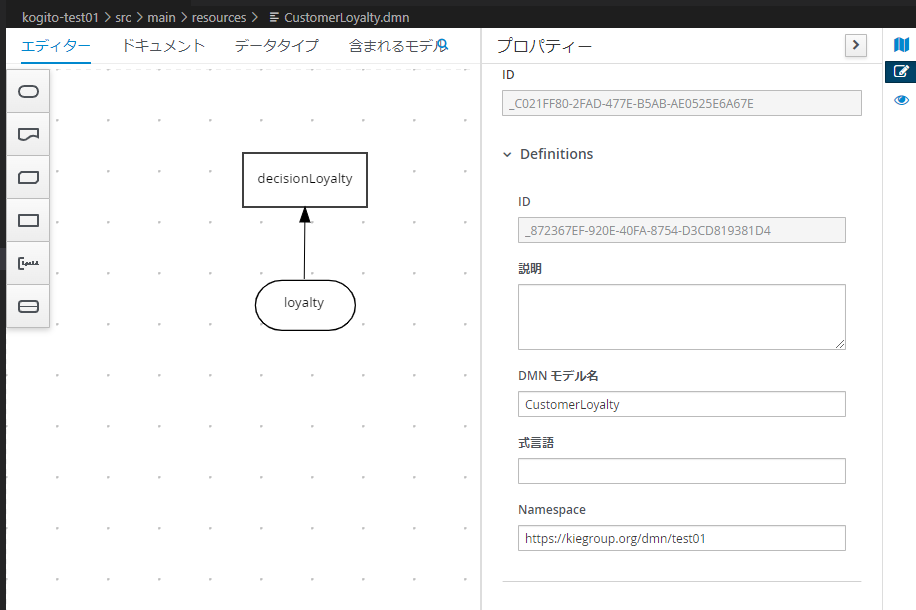The height and width of the screenshot is (610, 916).
Task: Switch to the エディター tab
Action: coord(56,46)
